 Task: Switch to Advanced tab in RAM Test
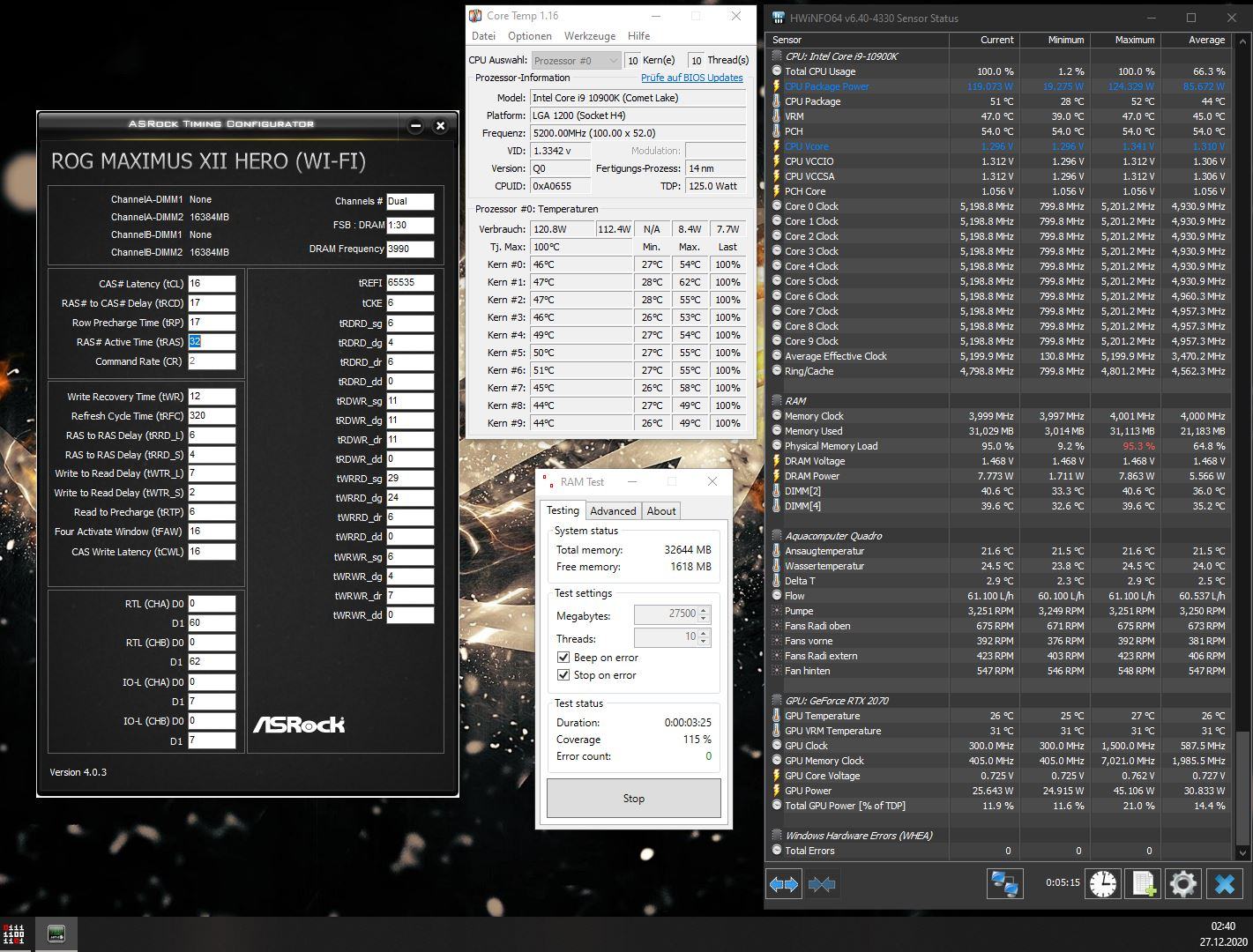(613, 511)
